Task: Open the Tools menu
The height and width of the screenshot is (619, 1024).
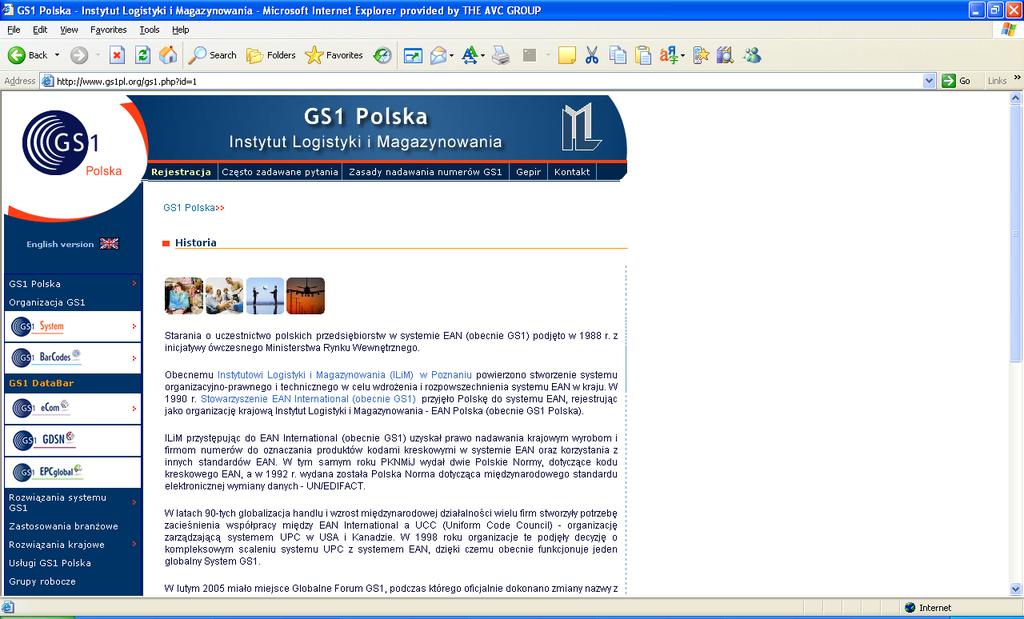Action: [x=149, y=29]
